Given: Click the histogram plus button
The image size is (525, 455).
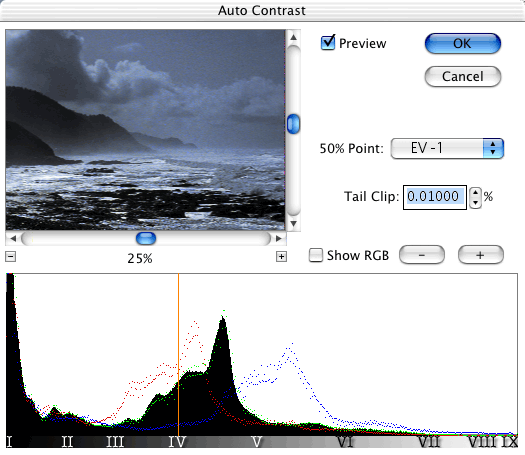Looking at the screenshot, I should (480, 255).
